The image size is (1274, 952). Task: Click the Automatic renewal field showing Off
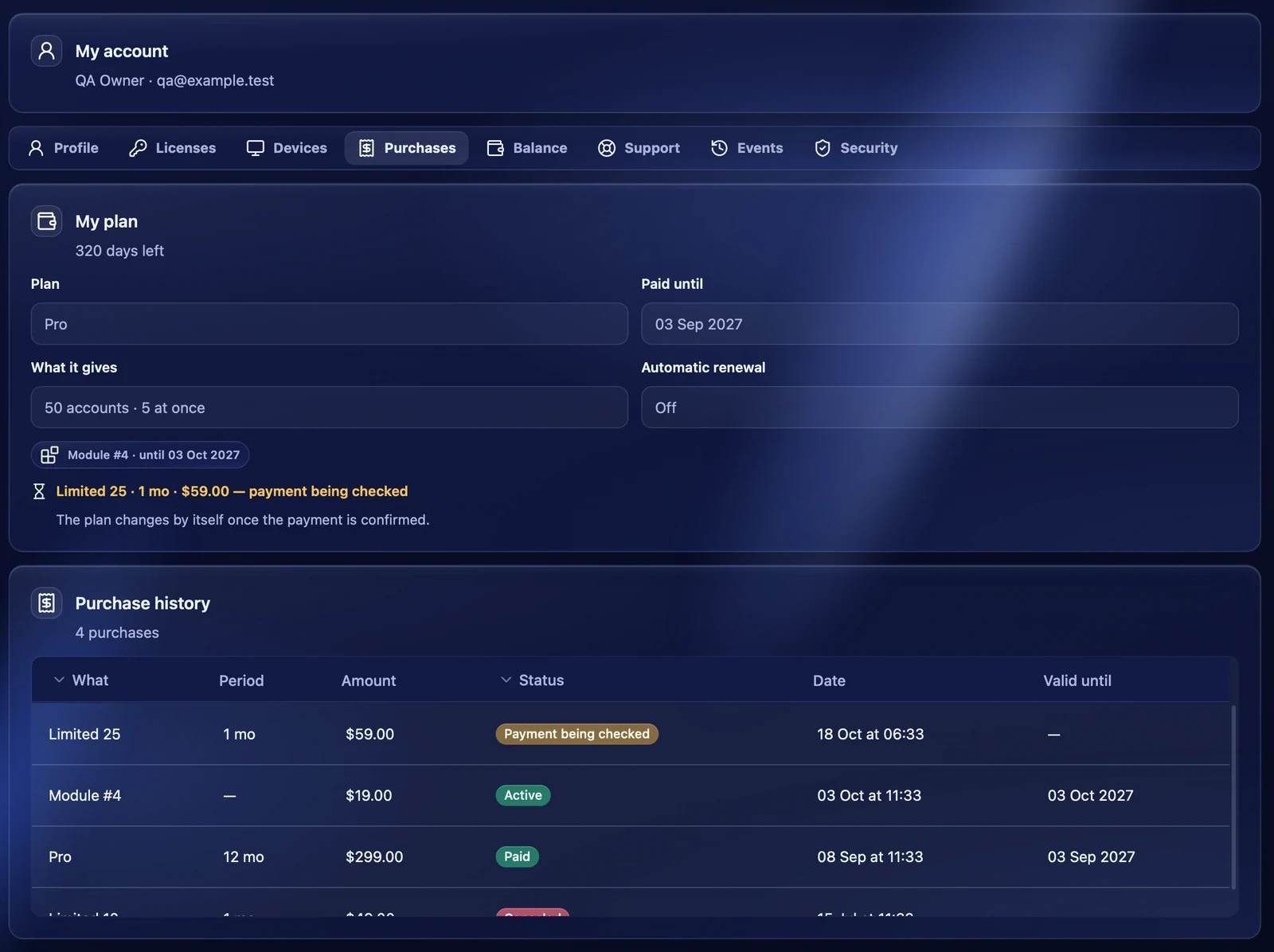(940, 408)
